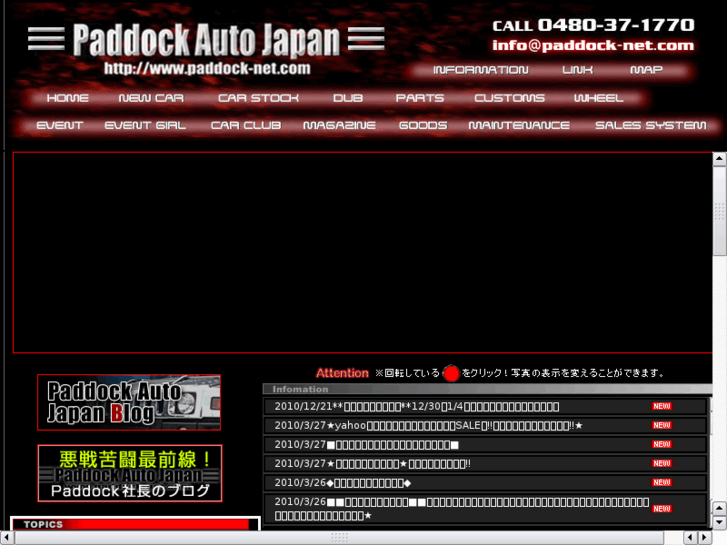Click NEW badge on the 2010/12/21 row

662,406
